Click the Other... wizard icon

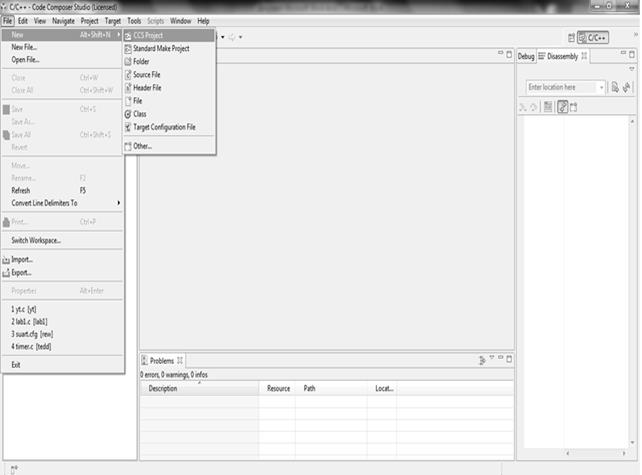coord(128,146)
